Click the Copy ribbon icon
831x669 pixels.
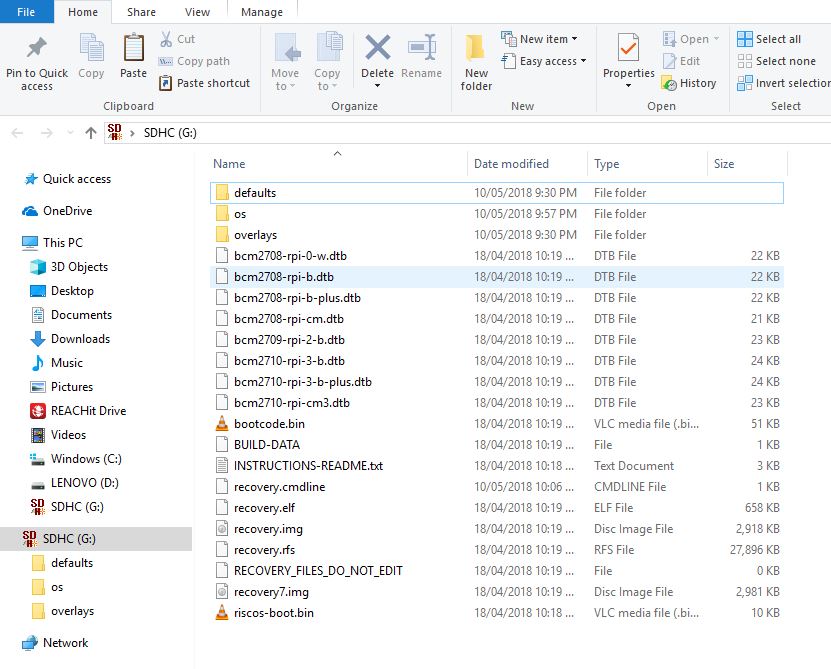tap(91, 48)
